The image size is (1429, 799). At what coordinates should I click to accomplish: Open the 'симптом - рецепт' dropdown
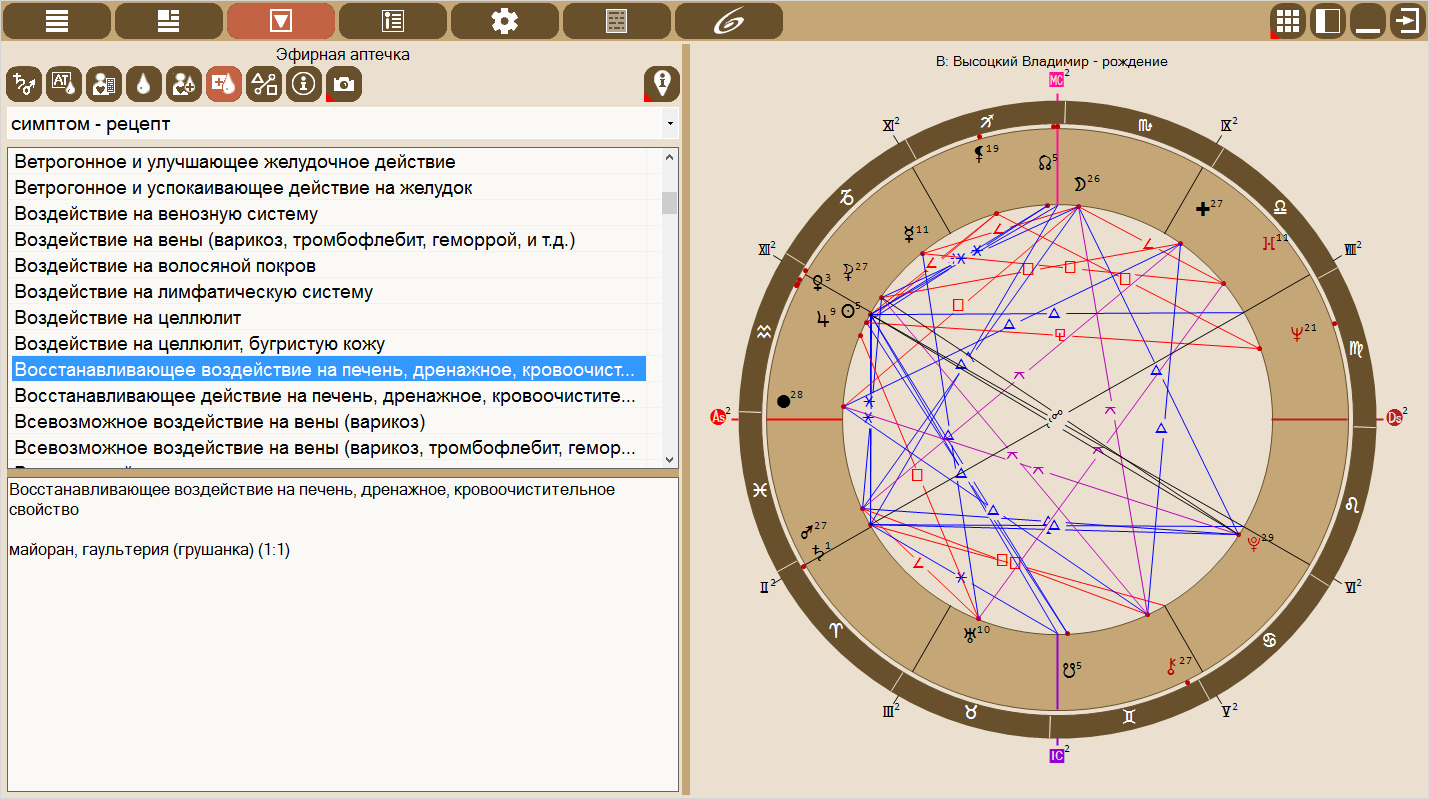click(342, 124)
